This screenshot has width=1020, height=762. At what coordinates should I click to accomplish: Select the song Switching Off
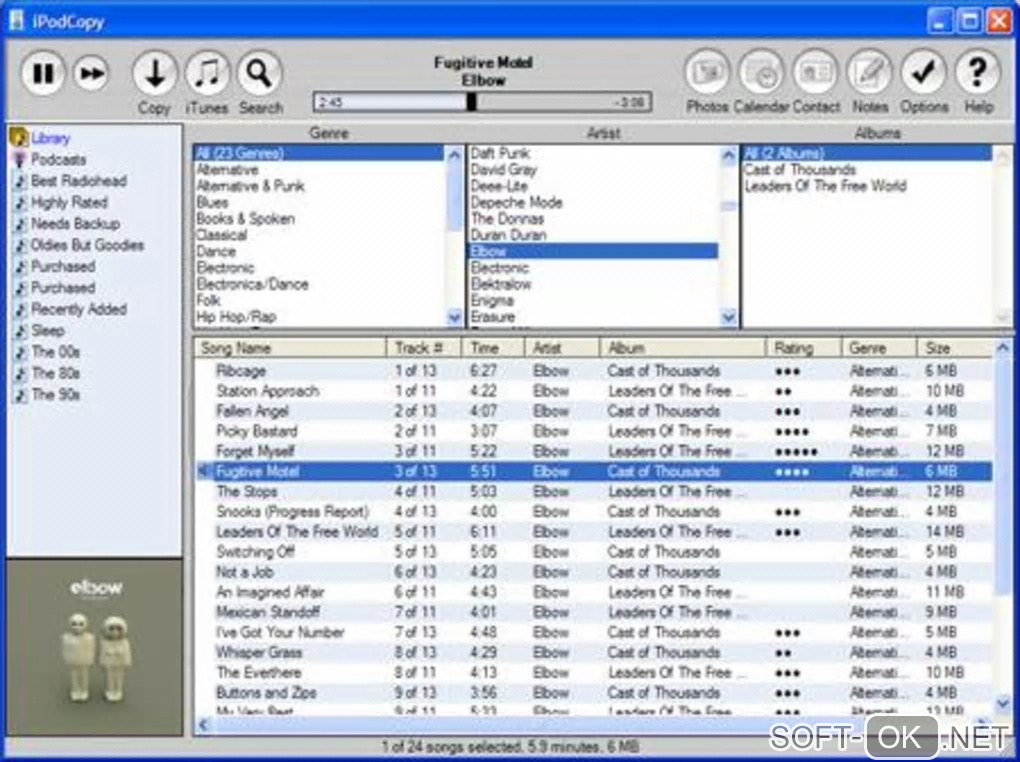click(593, 552)
